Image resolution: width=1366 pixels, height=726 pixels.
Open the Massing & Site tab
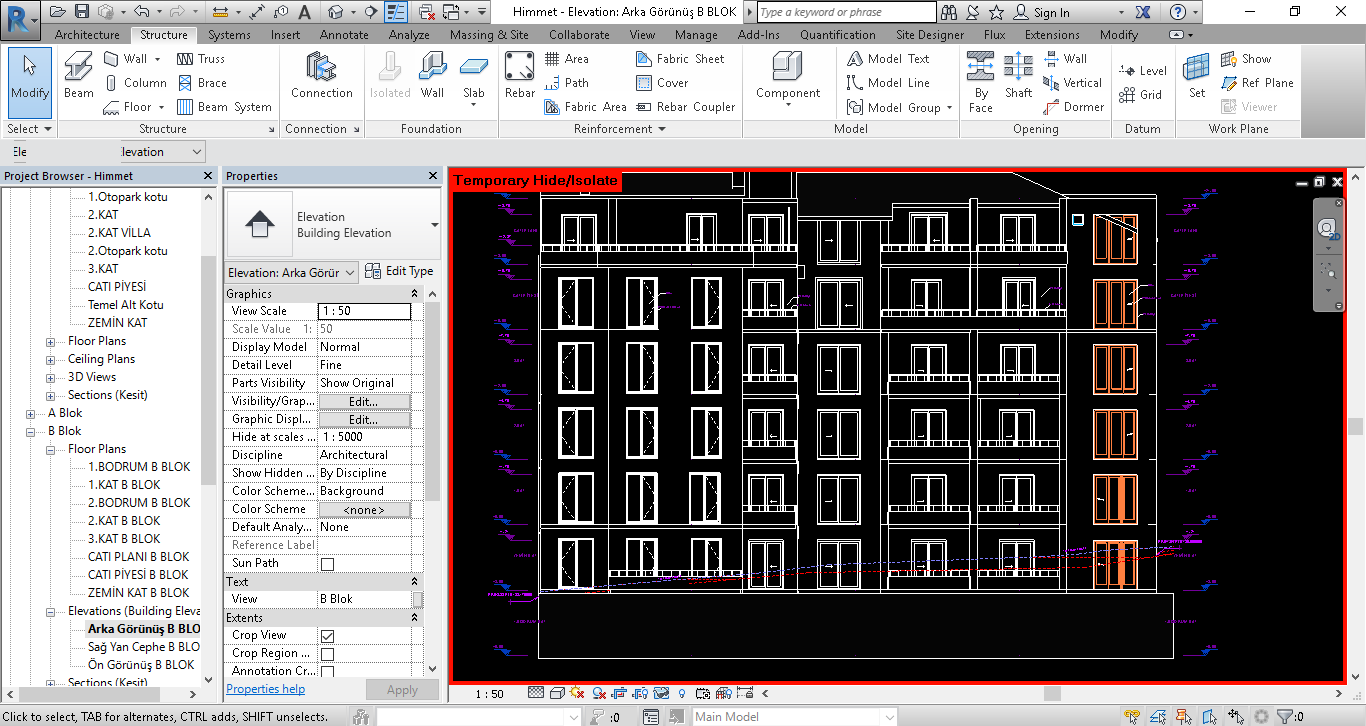point(489,35)
